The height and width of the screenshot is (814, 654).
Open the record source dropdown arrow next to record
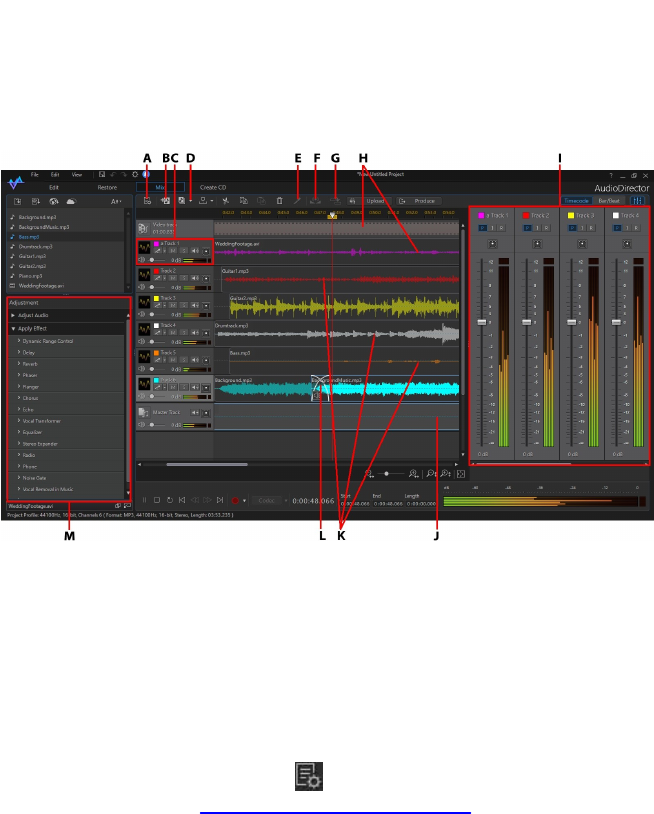(244, 501)
